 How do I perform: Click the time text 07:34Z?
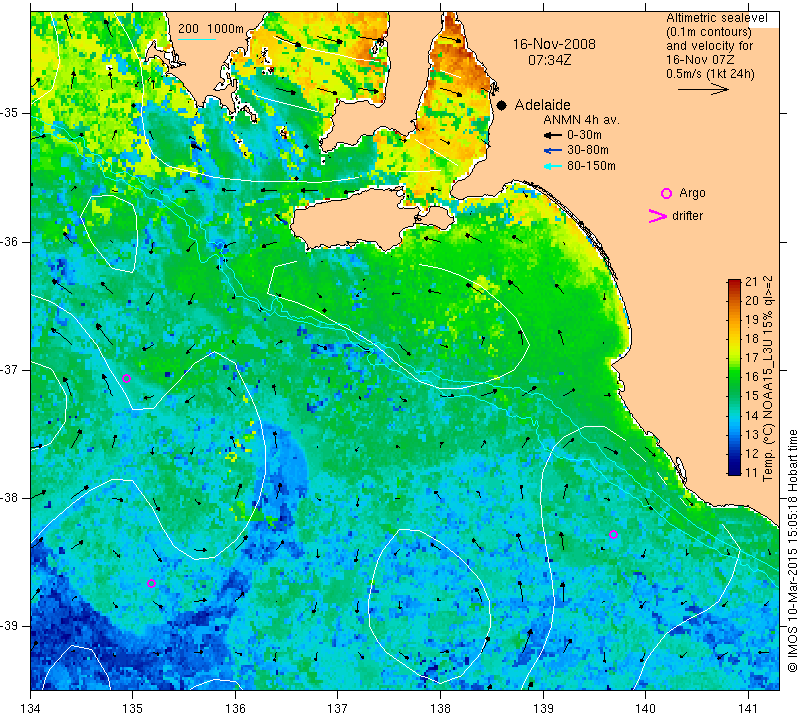[549, 60]
